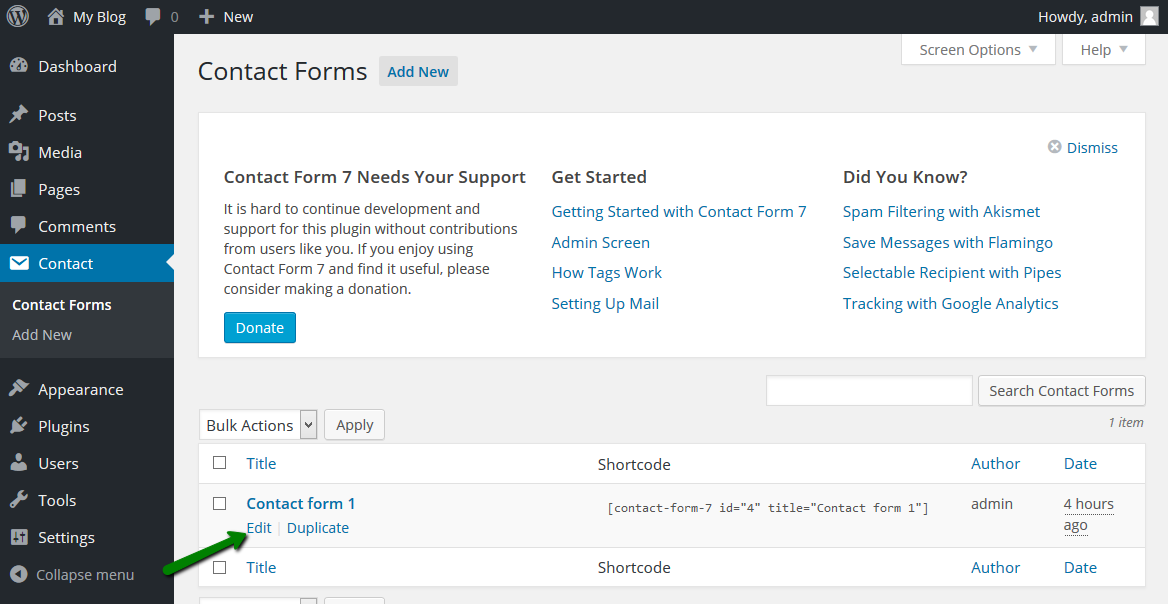Click the Pages icon in sidebar
Screen dimensions: 1168x604
coord(19,189)
